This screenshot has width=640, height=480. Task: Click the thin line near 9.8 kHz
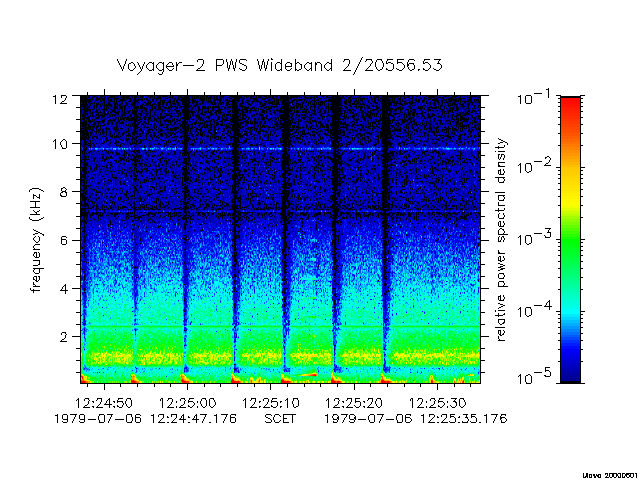pyautogui.click(x=280, y=149)
